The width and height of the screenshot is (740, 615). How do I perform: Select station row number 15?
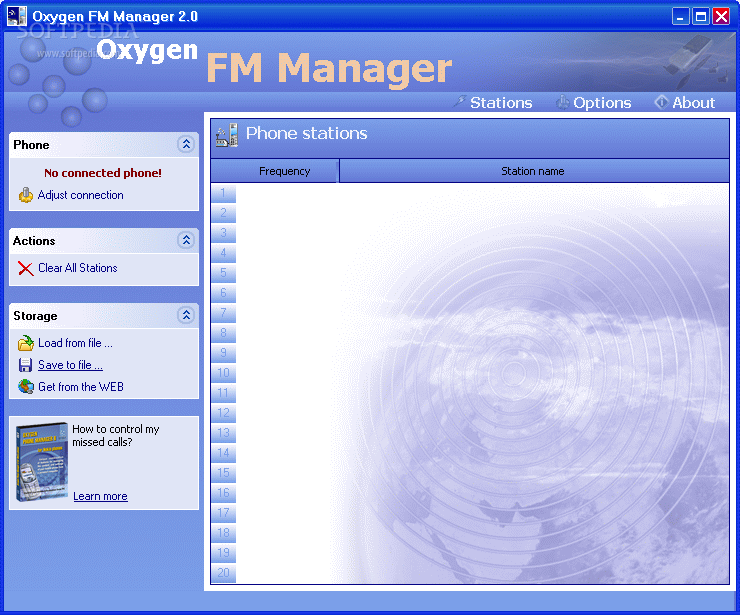pos(223,473)
